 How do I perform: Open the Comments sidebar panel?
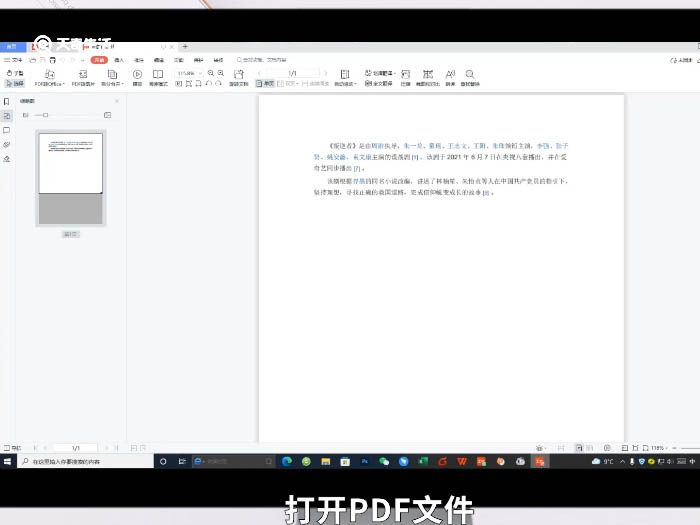pyautogui.click(x=7, y=130)
